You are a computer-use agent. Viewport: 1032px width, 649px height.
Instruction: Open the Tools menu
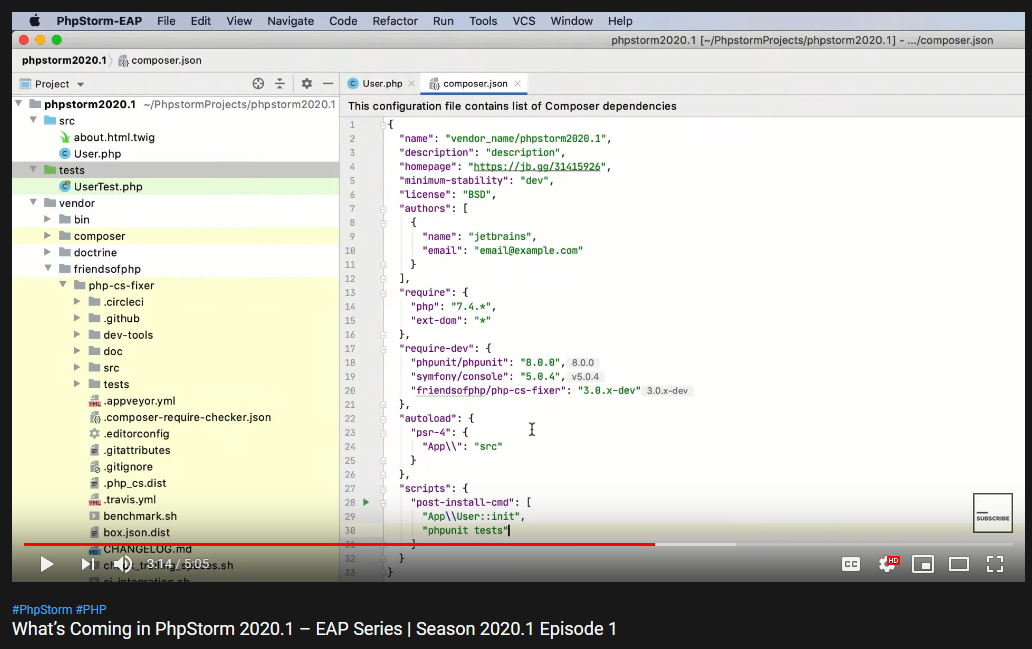pos(483,21)
